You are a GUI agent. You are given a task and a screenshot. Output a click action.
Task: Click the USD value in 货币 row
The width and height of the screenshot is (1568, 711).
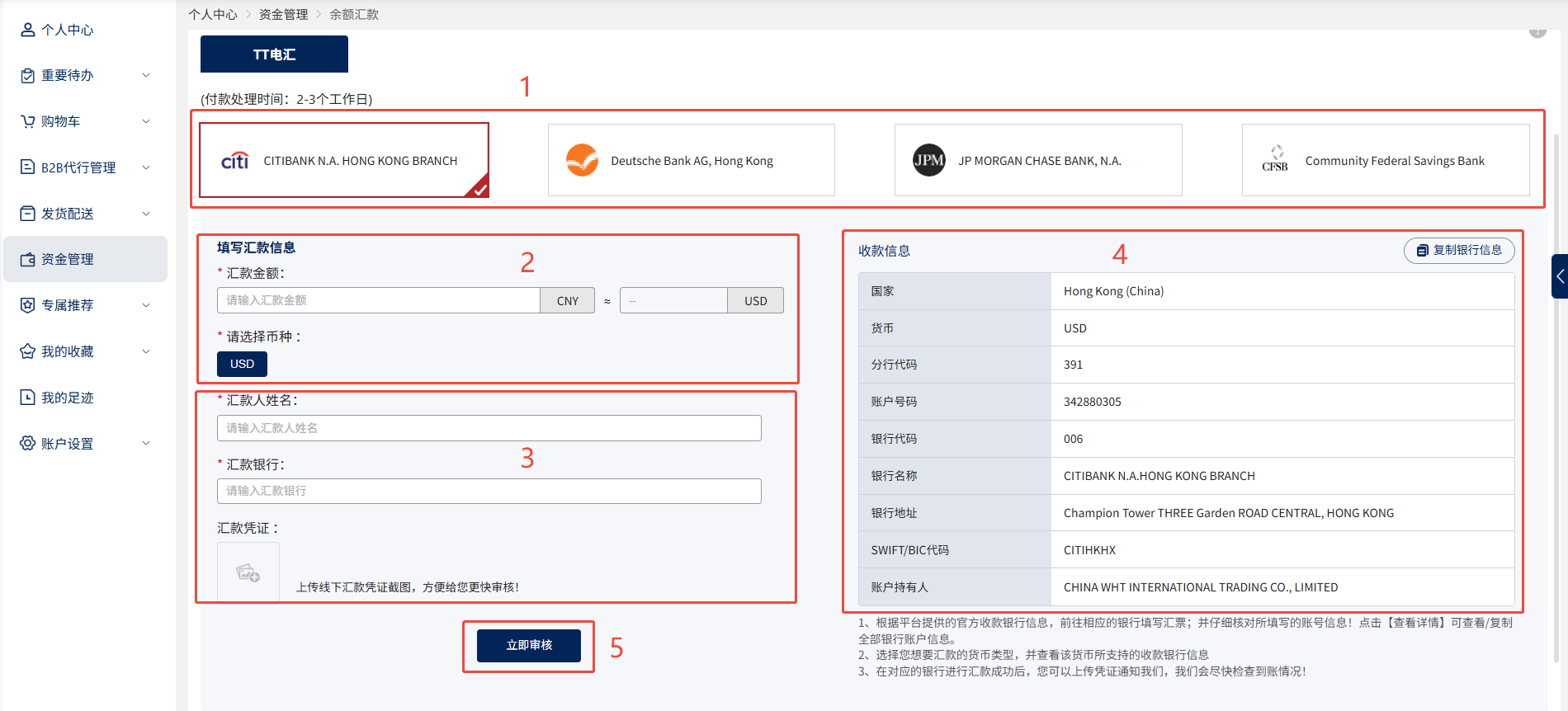pos(1075,328)
